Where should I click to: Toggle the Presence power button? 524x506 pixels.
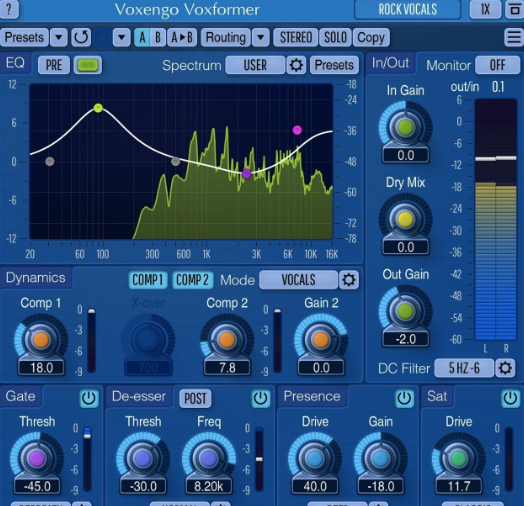tap(404, 398)
